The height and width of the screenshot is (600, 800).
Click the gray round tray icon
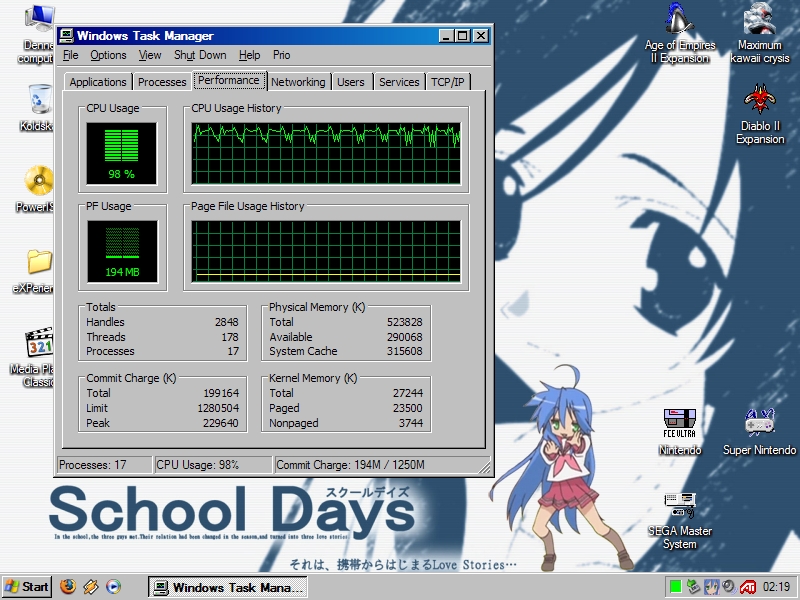pyautogui.click(x=729, y=587)
